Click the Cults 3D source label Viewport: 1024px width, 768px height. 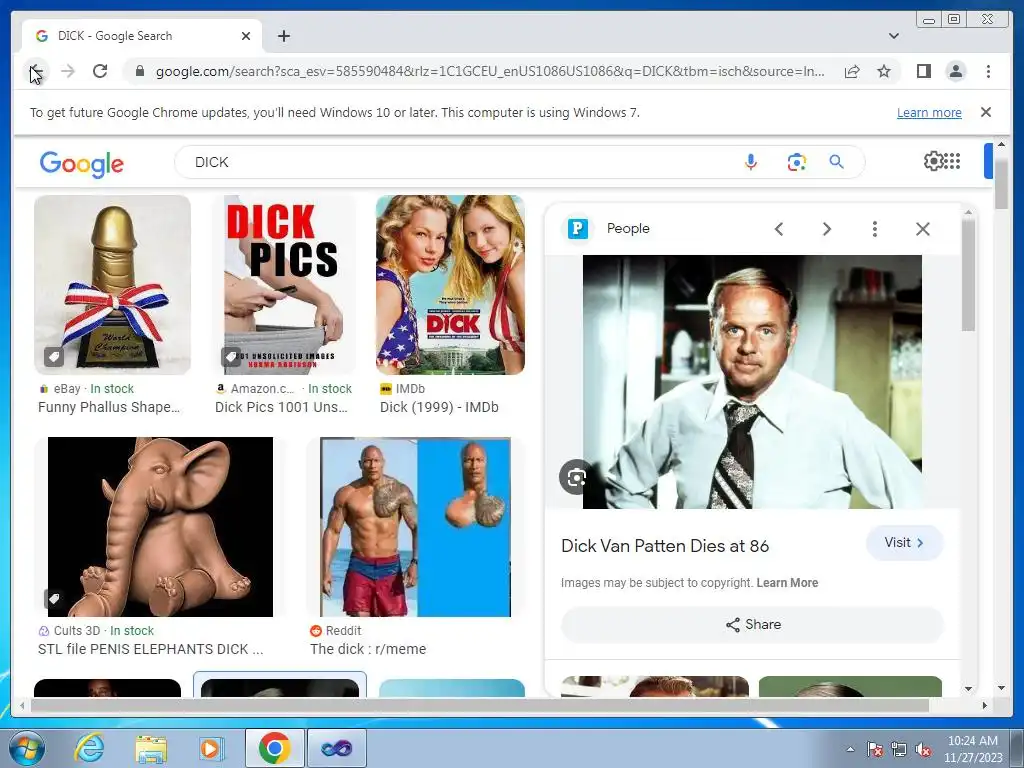coord(77,631)
